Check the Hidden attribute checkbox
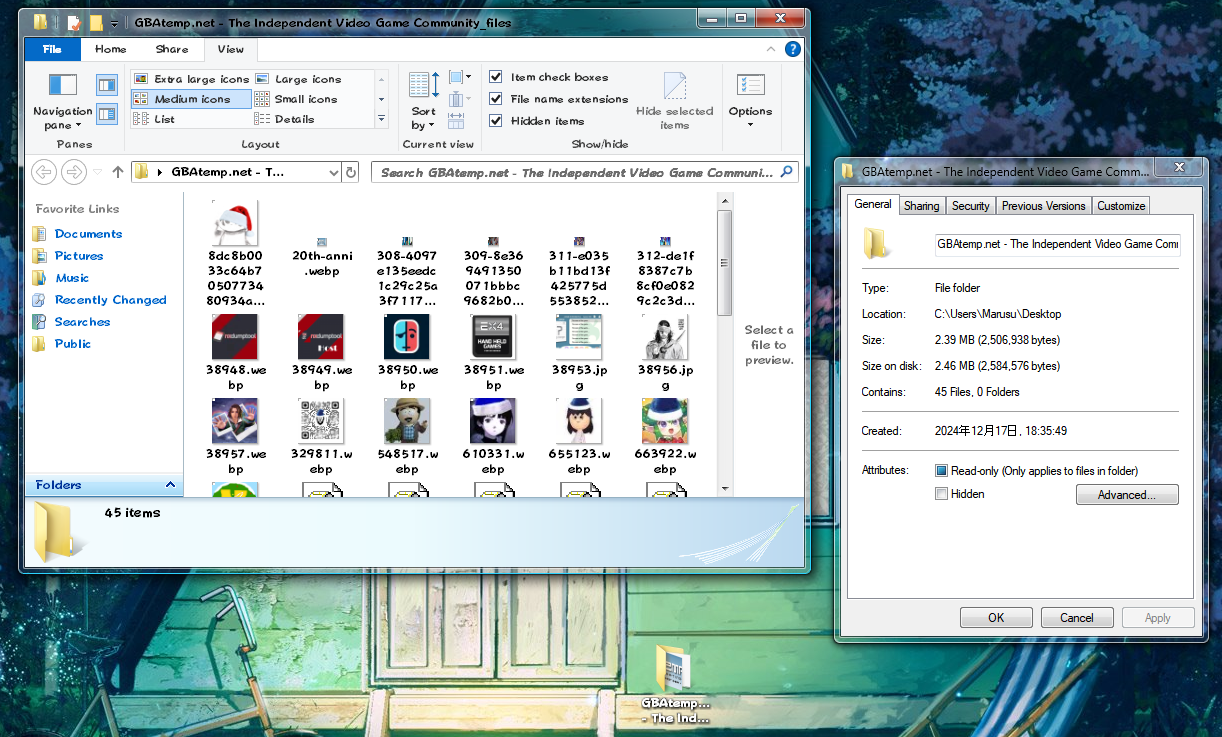Image resolution: width=1222 pixels, height=737 pixels. point(941,494)
